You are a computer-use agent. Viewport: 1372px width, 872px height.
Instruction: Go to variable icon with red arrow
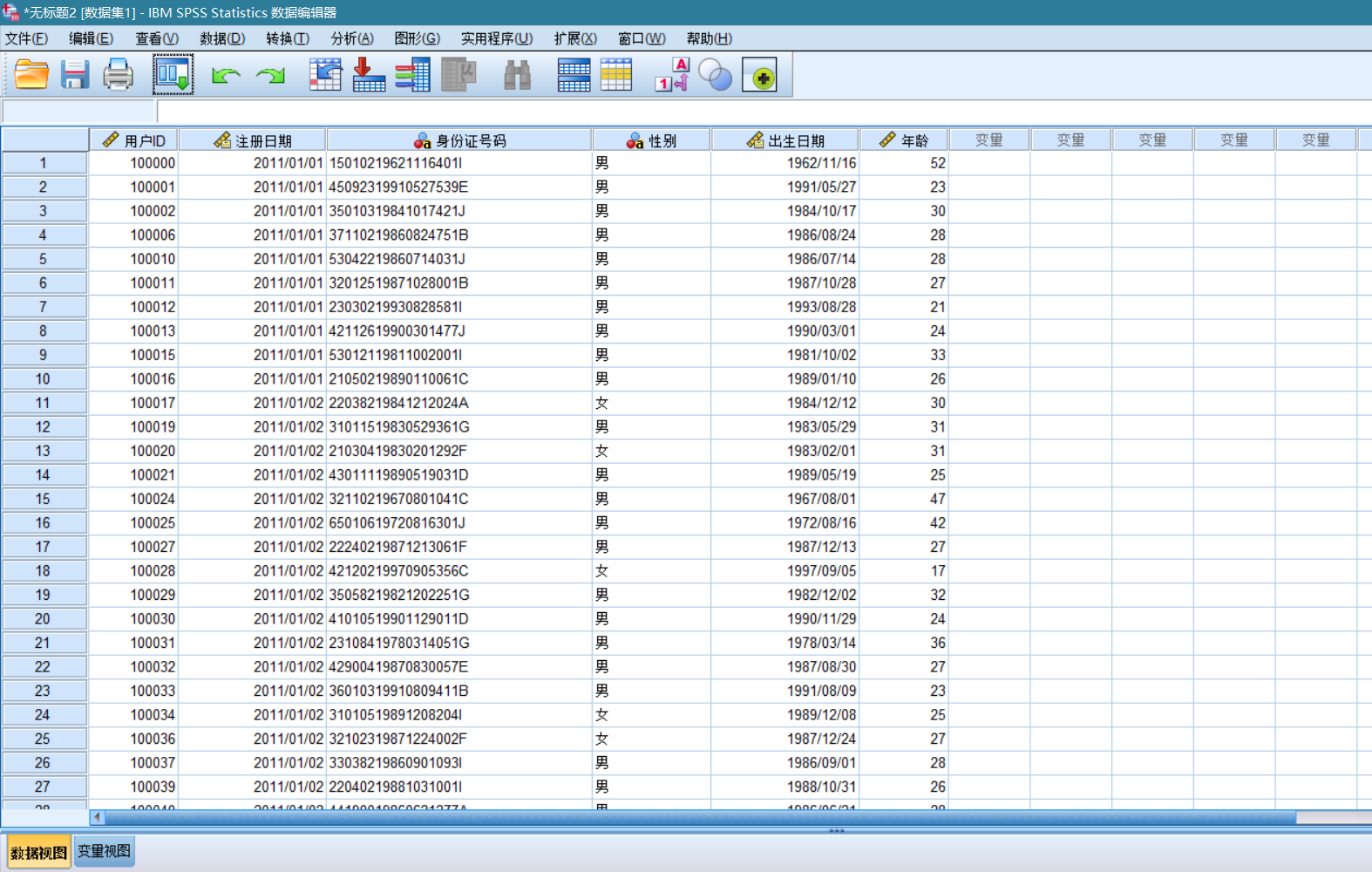pyautogui.click(x=369, y=75)
